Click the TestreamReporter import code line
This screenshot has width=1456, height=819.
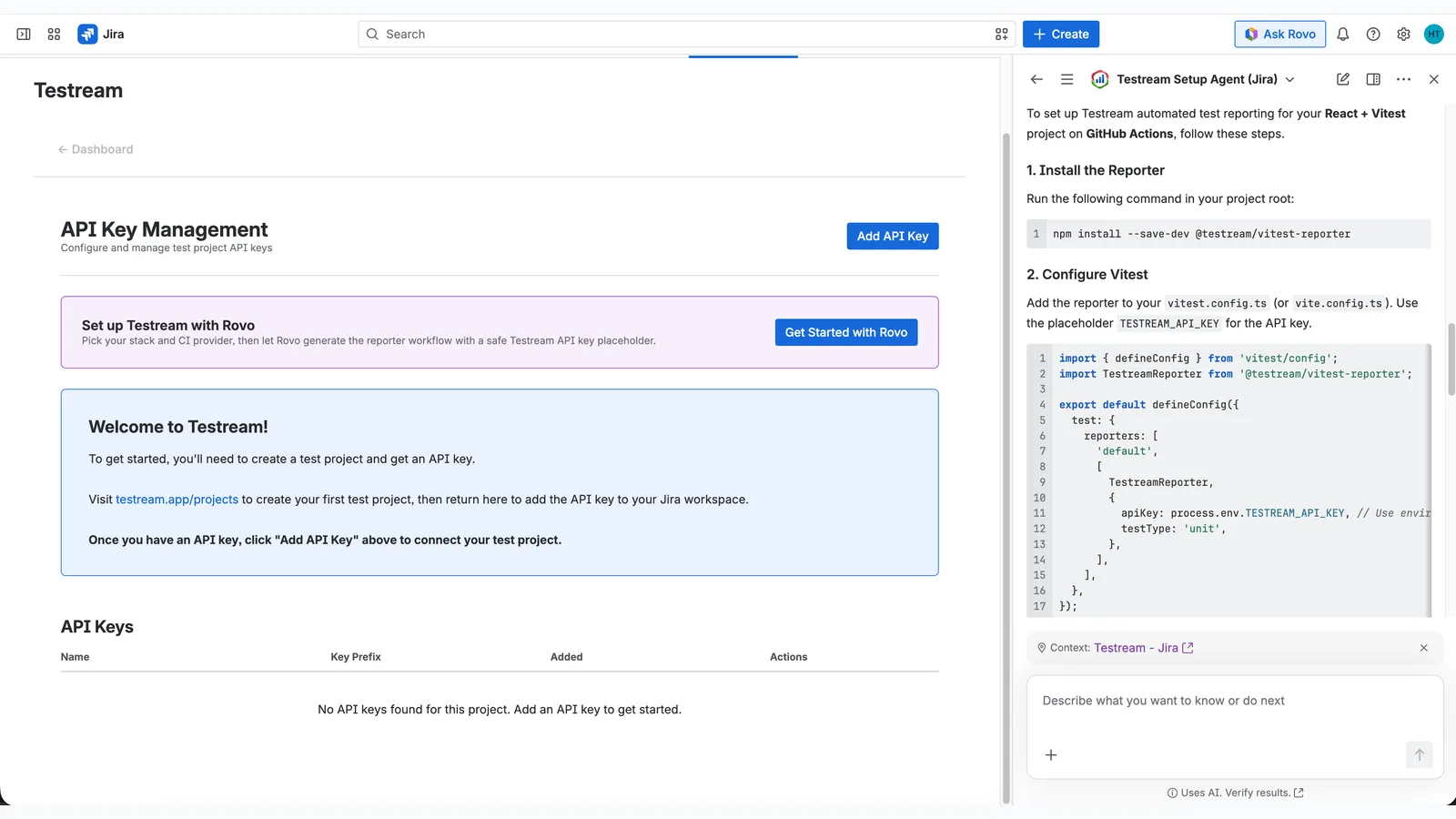(1236, 374)
